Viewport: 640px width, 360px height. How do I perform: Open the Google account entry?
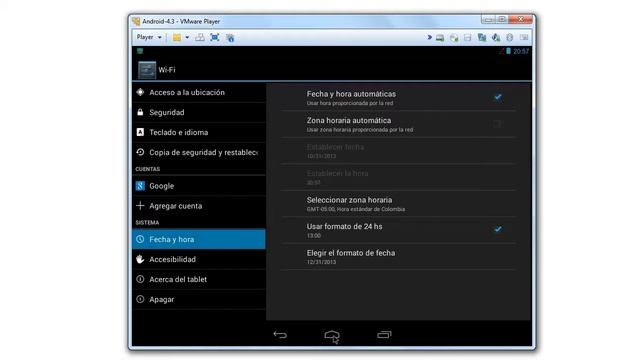pos(199,186)
